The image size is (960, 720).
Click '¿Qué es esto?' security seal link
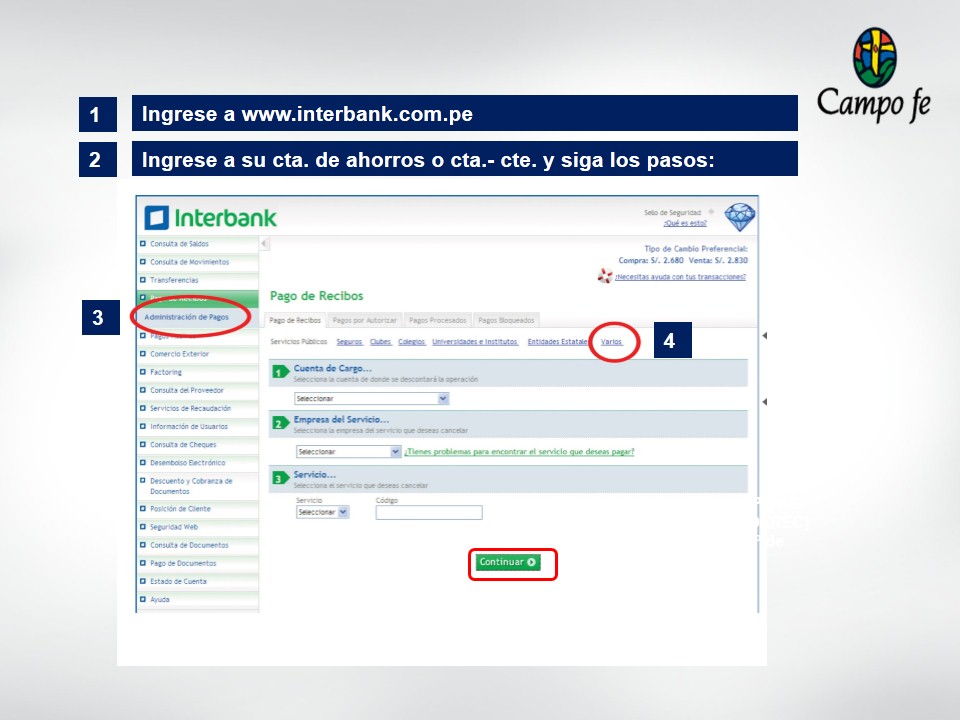point(684,223)
